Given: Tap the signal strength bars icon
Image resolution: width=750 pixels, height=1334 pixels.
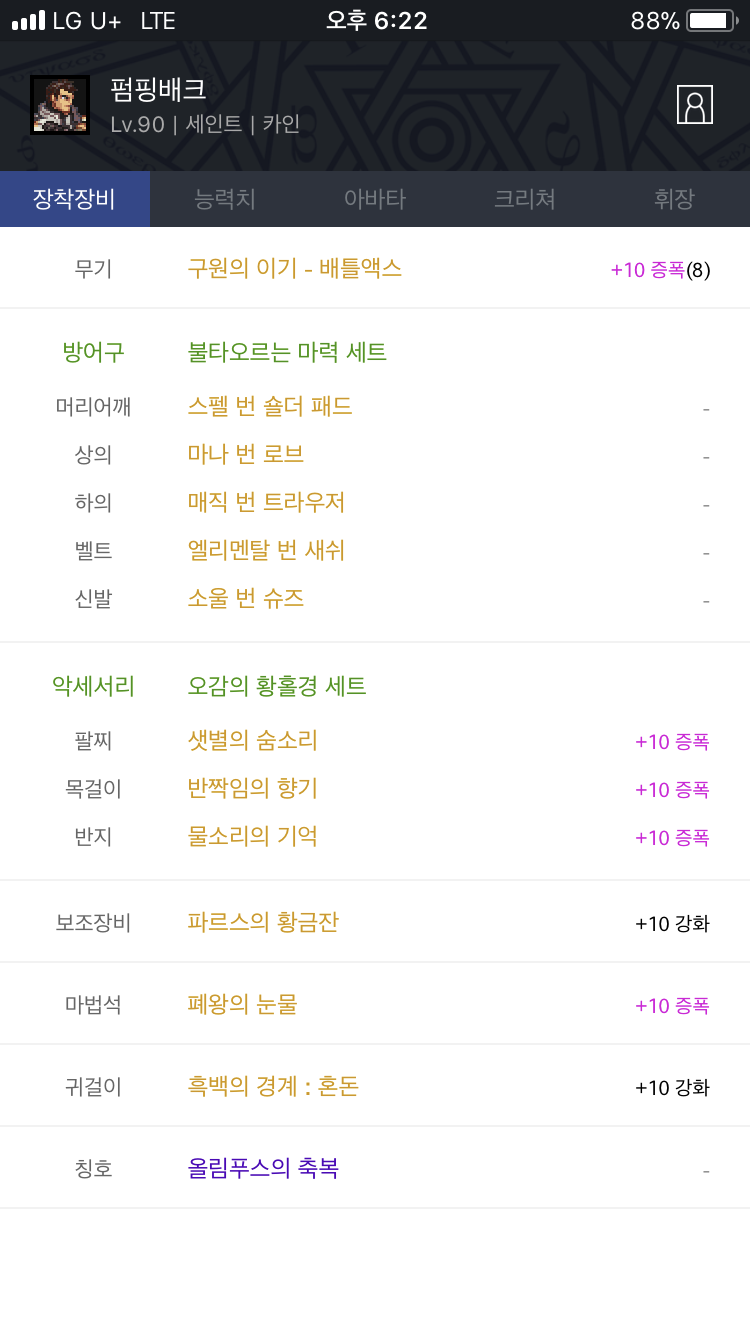Looking at the screenshot, I should 28,21.
